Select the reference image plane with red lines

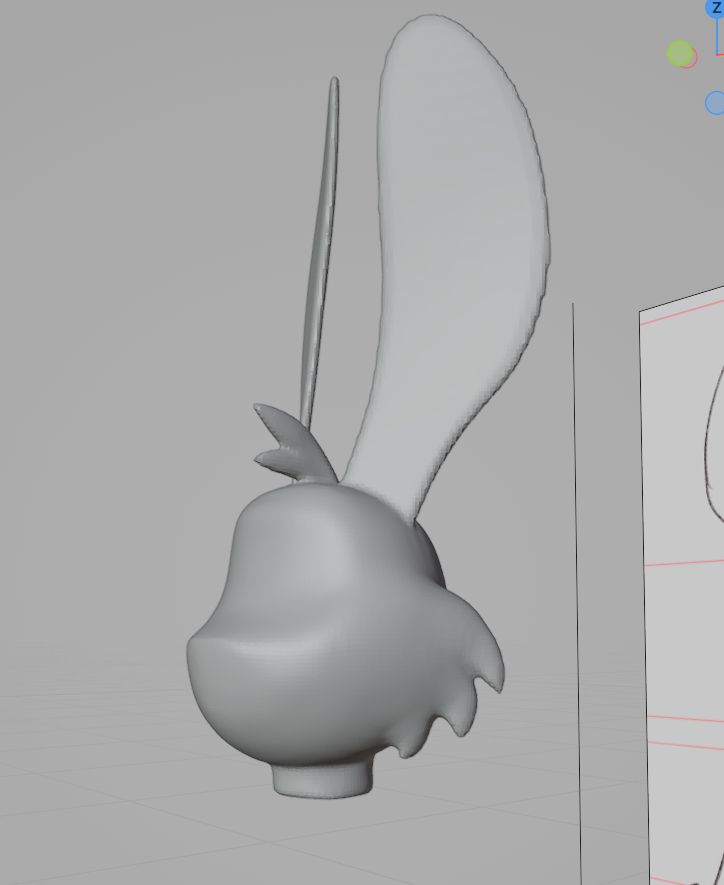point(683,587)
